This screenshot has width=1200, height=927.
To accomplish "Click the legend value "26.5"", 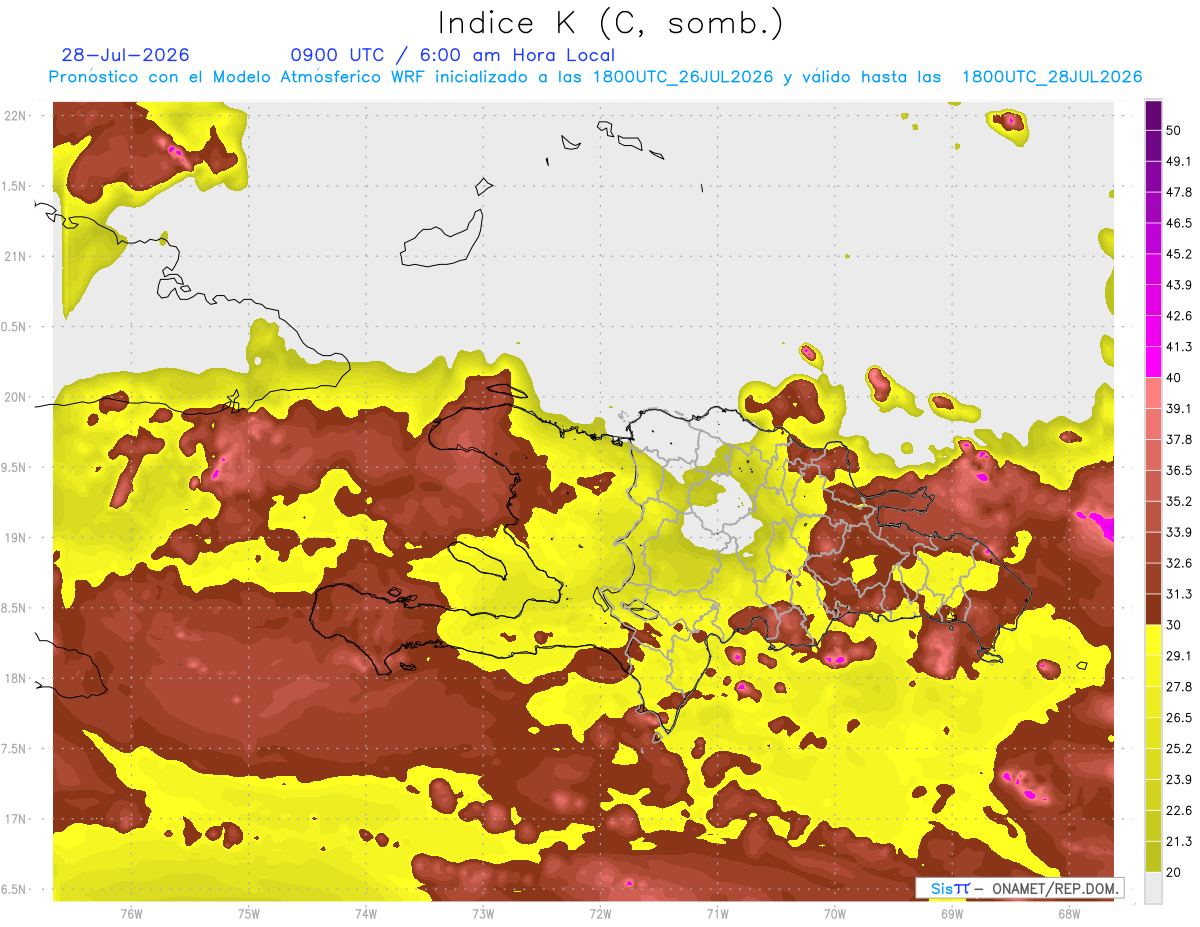I will pos(1180,718).
